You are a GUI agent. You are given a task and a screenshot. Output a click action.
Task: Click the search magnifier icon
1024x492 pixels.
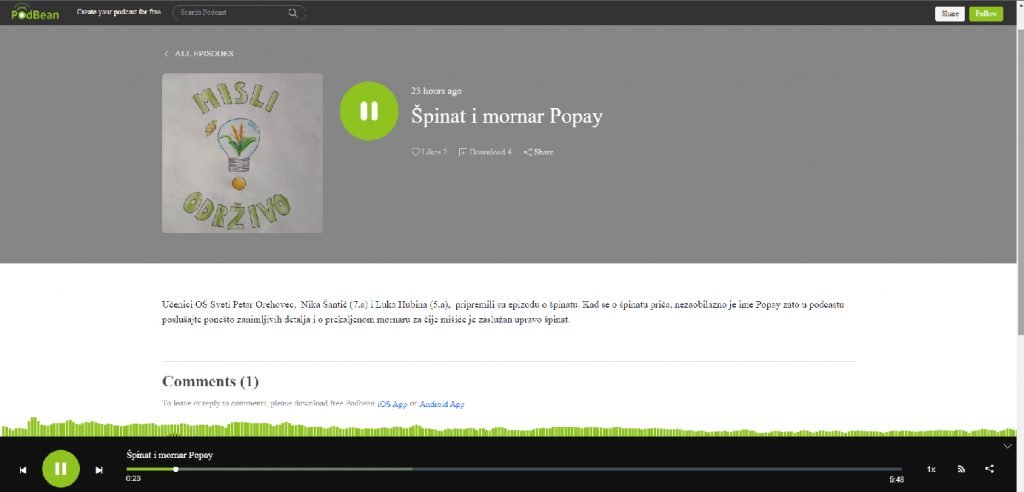click(293, 13)
